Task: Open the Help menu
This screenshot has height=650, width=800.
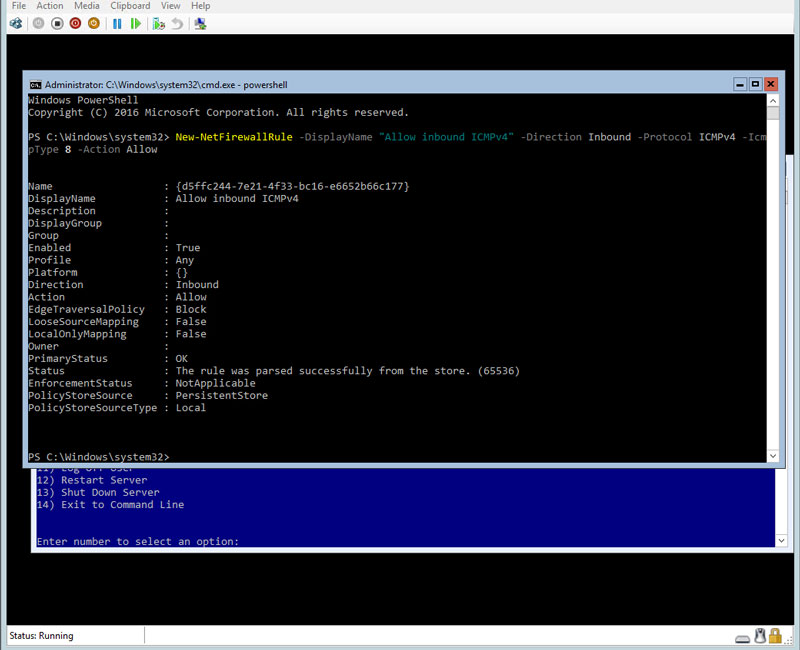Action: [201, 6]
